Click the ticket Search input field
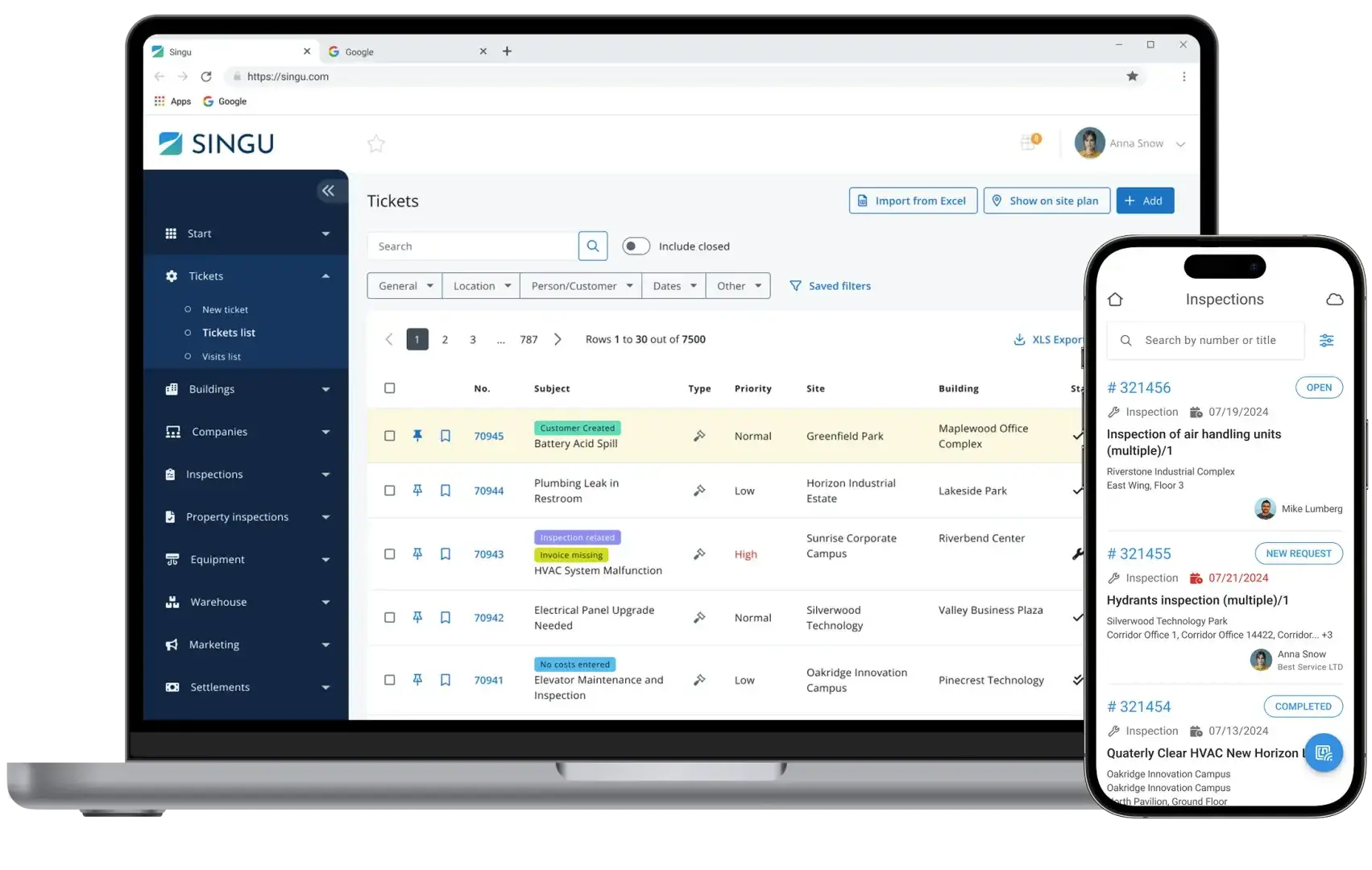The width and height of the screenshot is (1372, 870). tap(473, 246)
